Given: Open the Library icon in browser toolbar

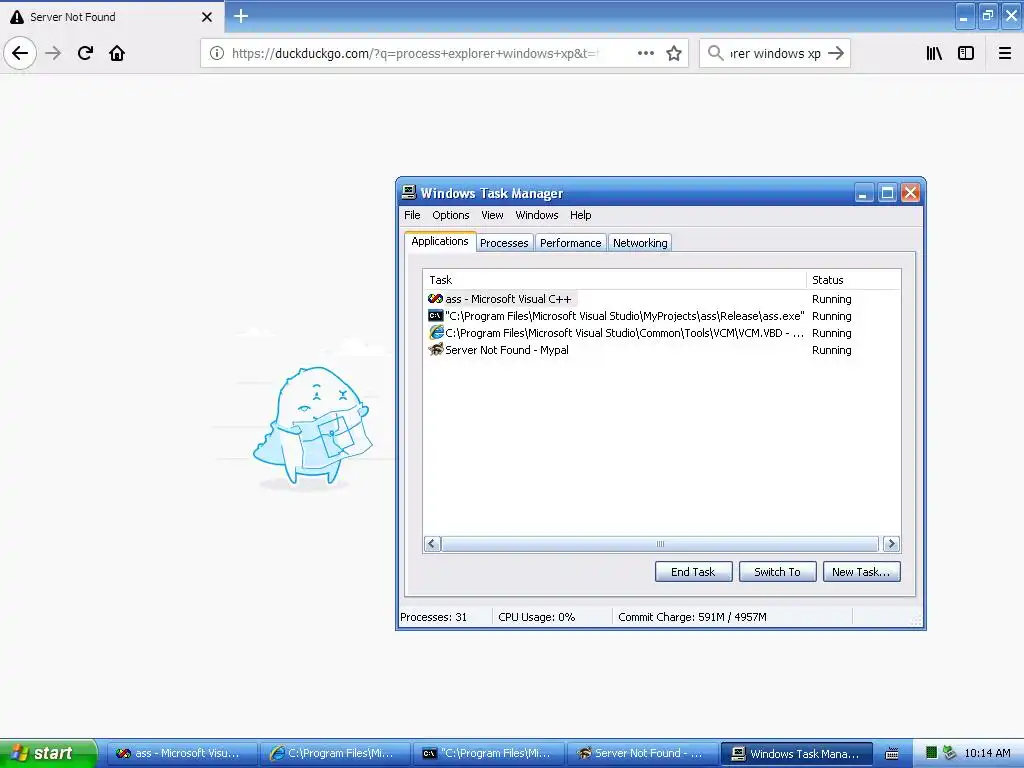Looking at the screenshot, I should tap(934, 53).
